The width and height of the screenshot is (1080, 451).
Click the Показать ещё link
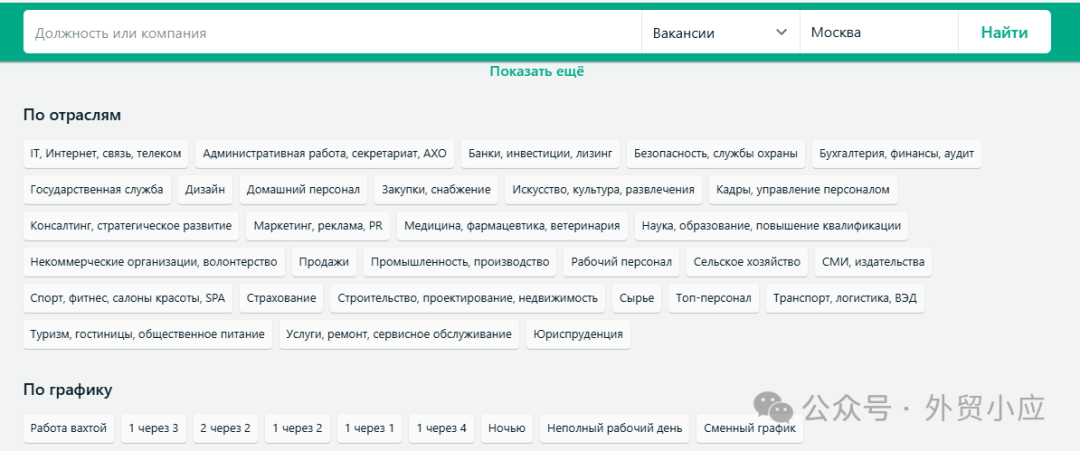pyautogui.click(x=537, y=71)
